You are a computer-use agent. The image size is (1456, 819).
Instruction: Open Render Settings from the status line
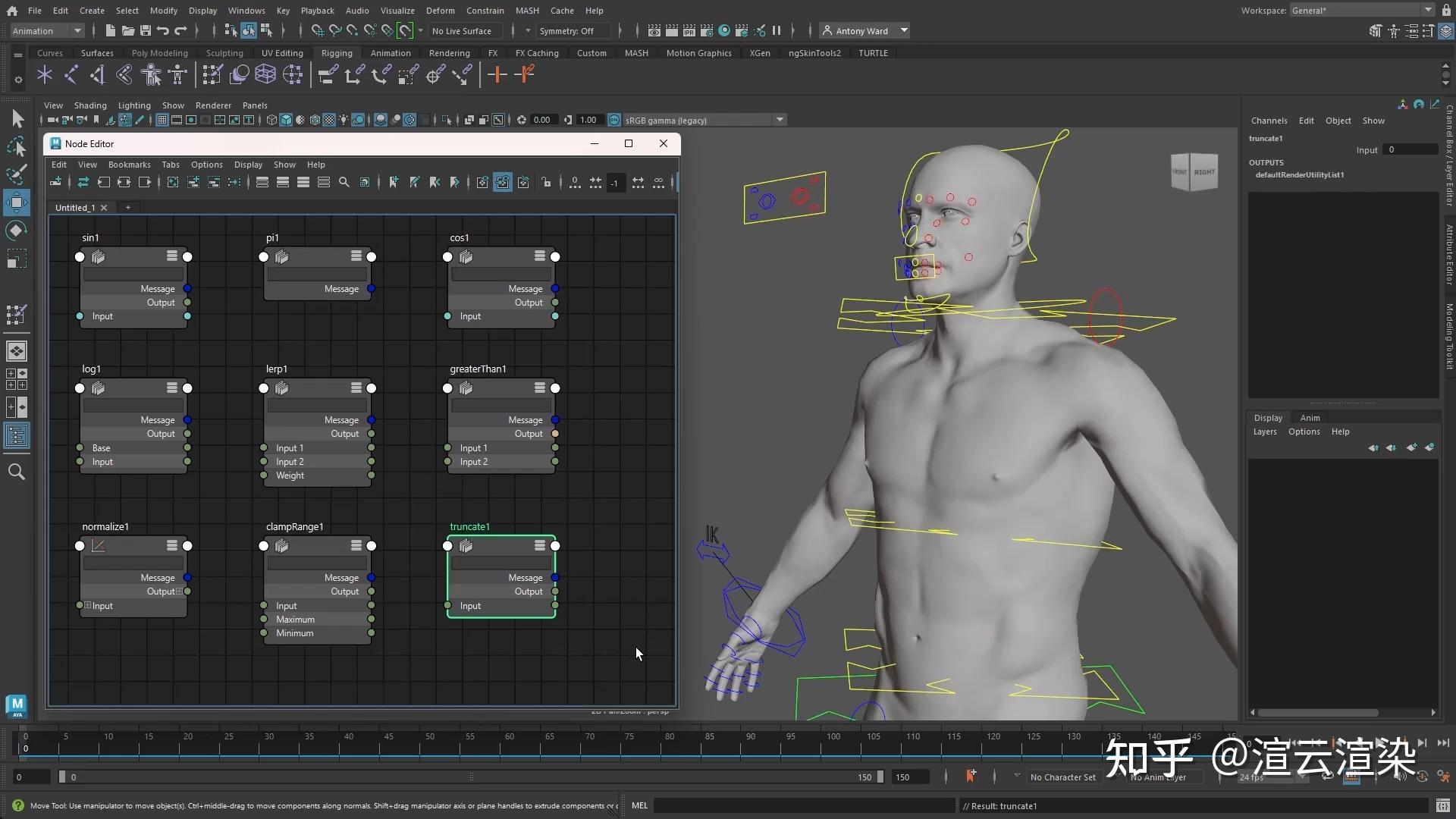pyautogui.click(x=707, y=30)
